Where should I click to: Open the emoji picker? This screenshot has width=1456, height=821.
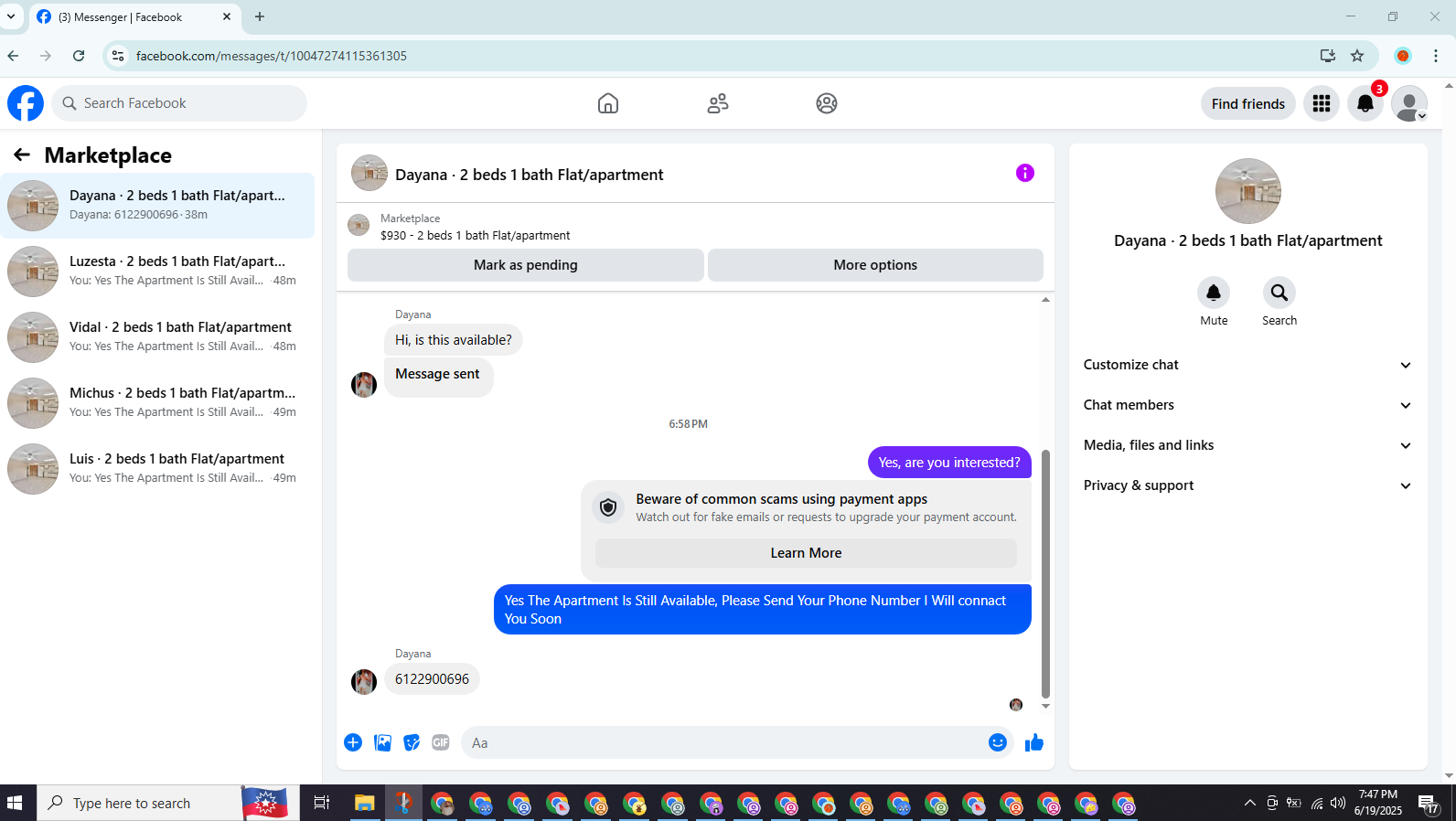(998, 742)
